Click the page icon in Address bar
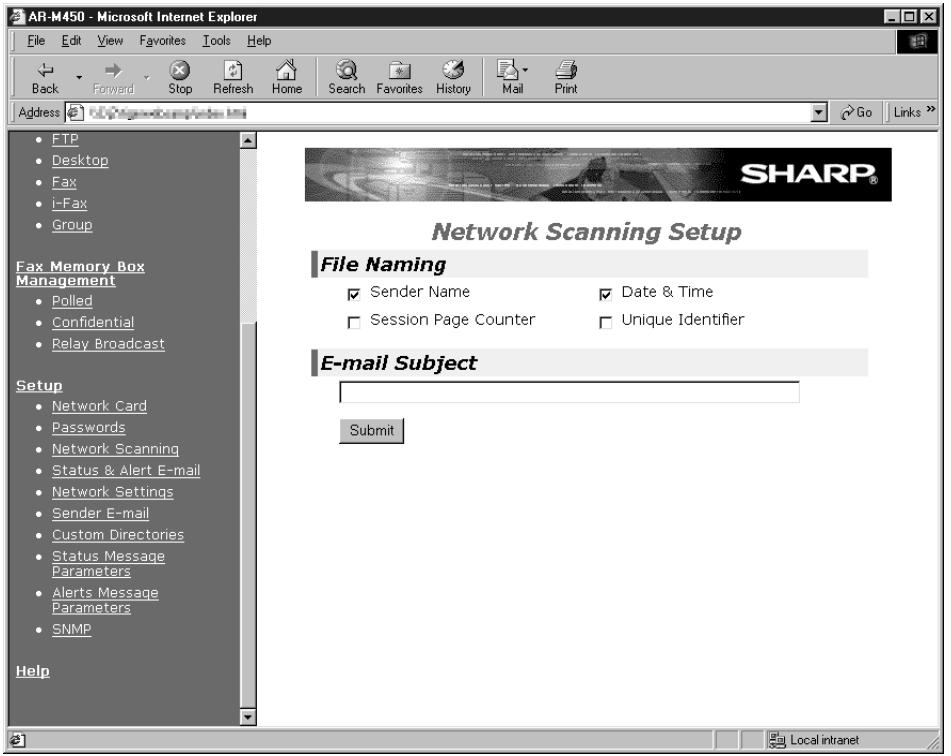Viewport: 951px width, 756px height. click(x=75, y=112)
